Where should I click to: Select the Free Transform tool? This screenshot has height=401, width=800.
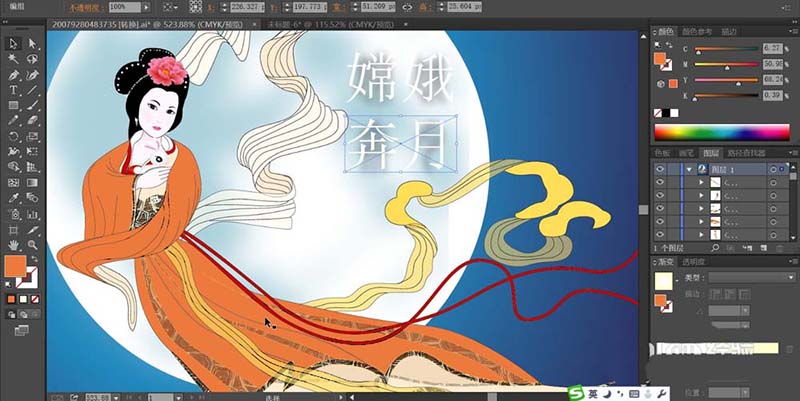(33, 152)
